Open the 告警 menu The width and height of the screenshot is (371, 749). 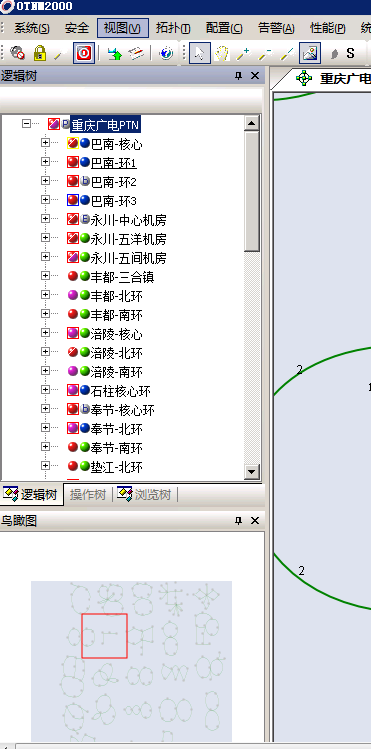(x=276, y=29)
